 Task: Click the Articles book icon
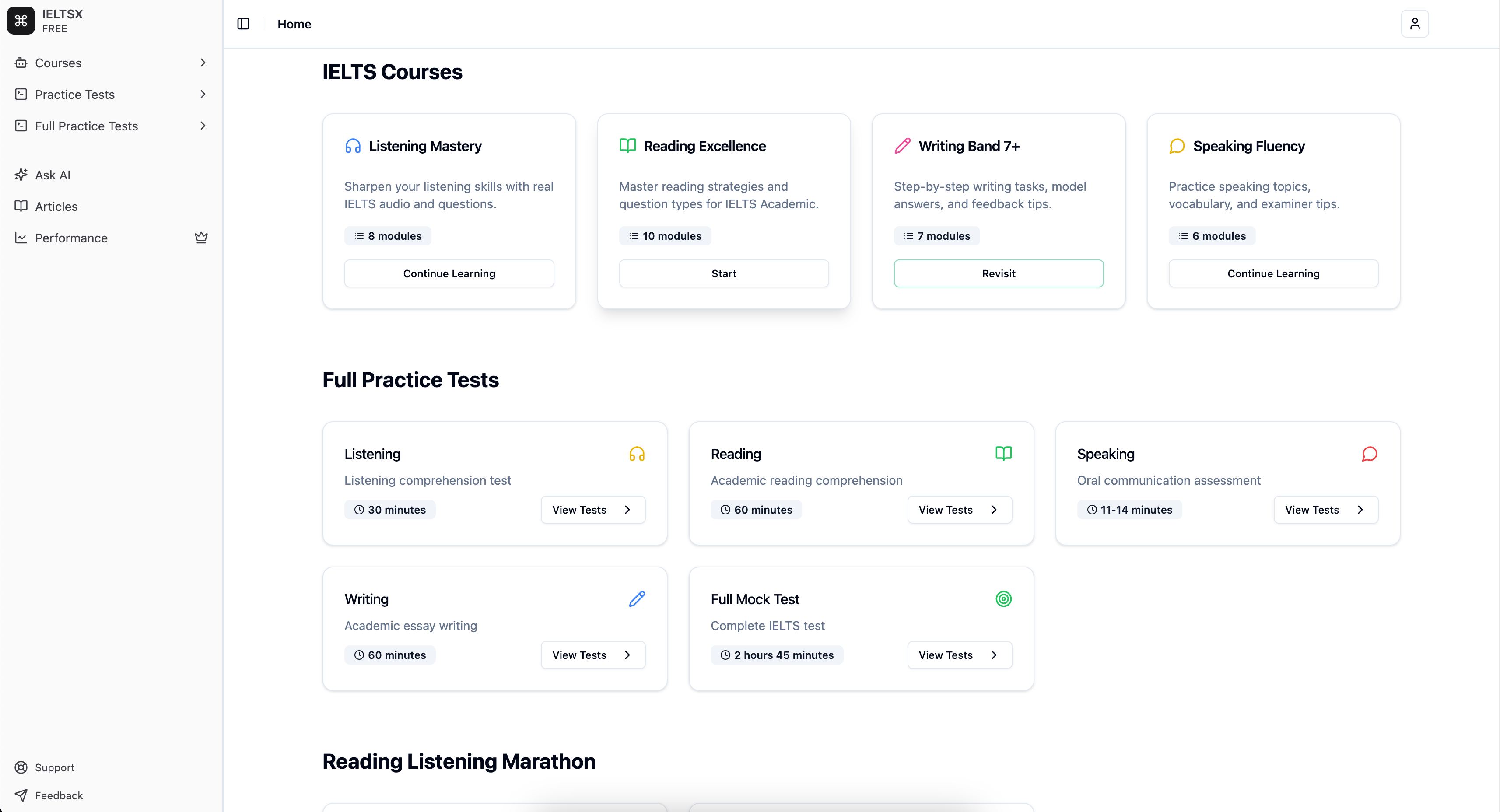point(21,206)
